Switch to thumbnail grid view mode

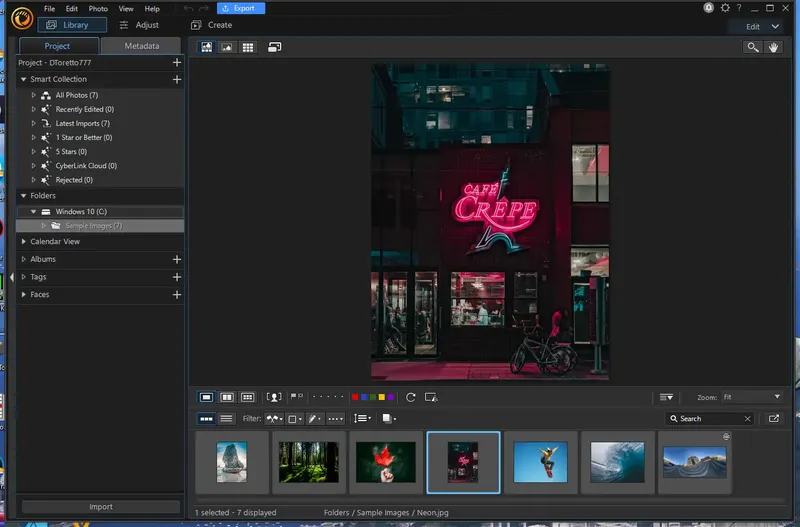coord(248,47)
